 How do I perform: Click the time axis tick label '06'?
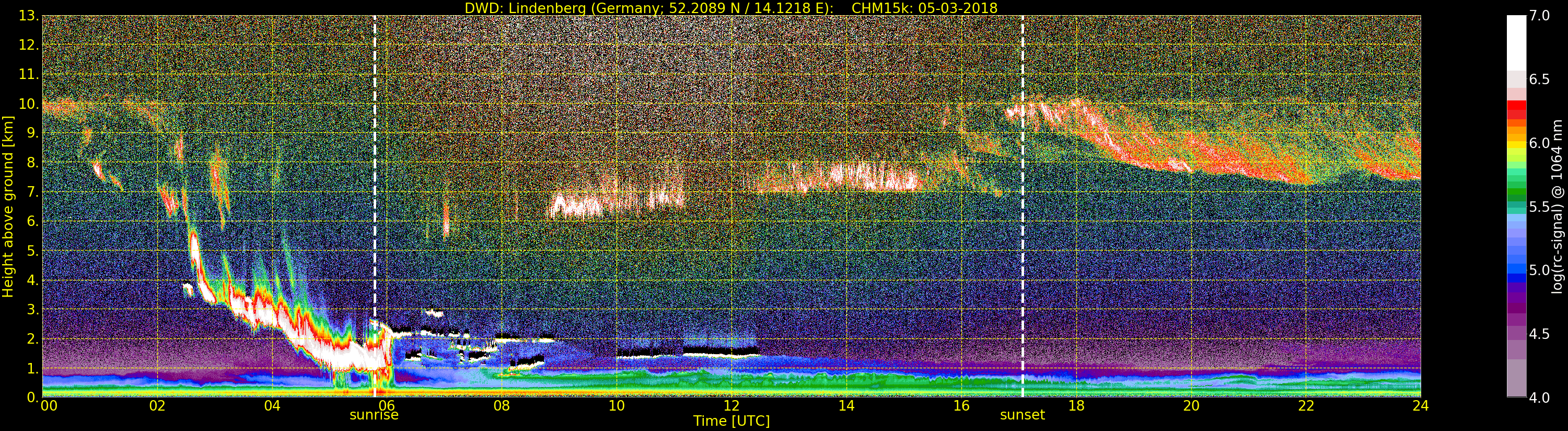(387, 405)
